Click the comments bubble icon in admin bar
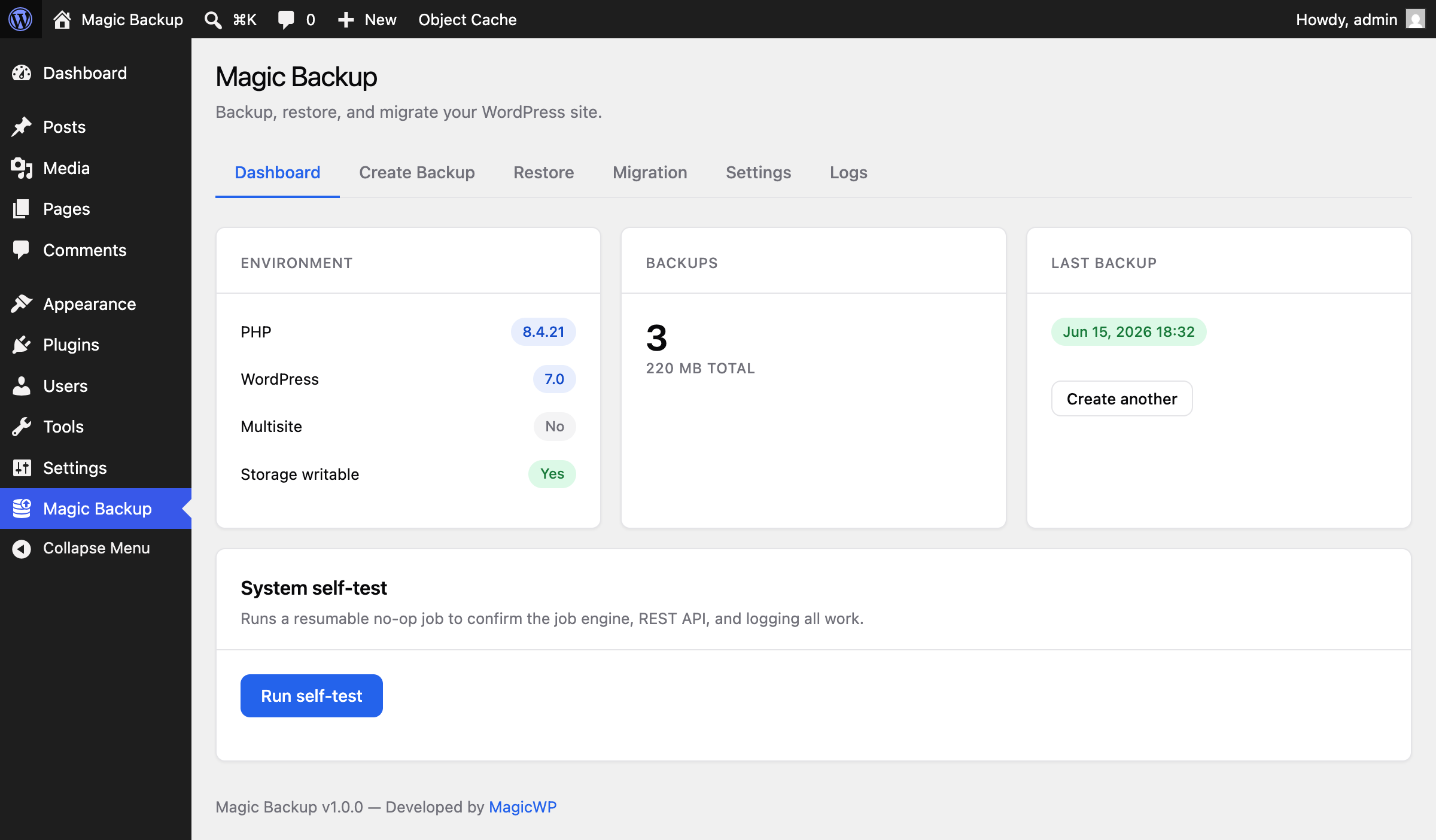This screenshot has width=1436, height=840. coord(286,20)
